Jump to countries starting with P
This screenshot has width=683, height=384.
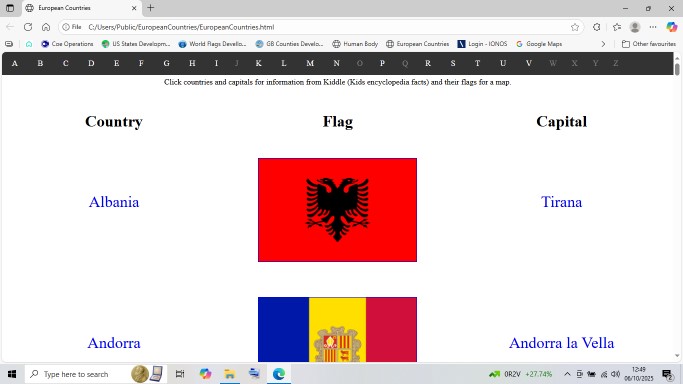[382, 63]
